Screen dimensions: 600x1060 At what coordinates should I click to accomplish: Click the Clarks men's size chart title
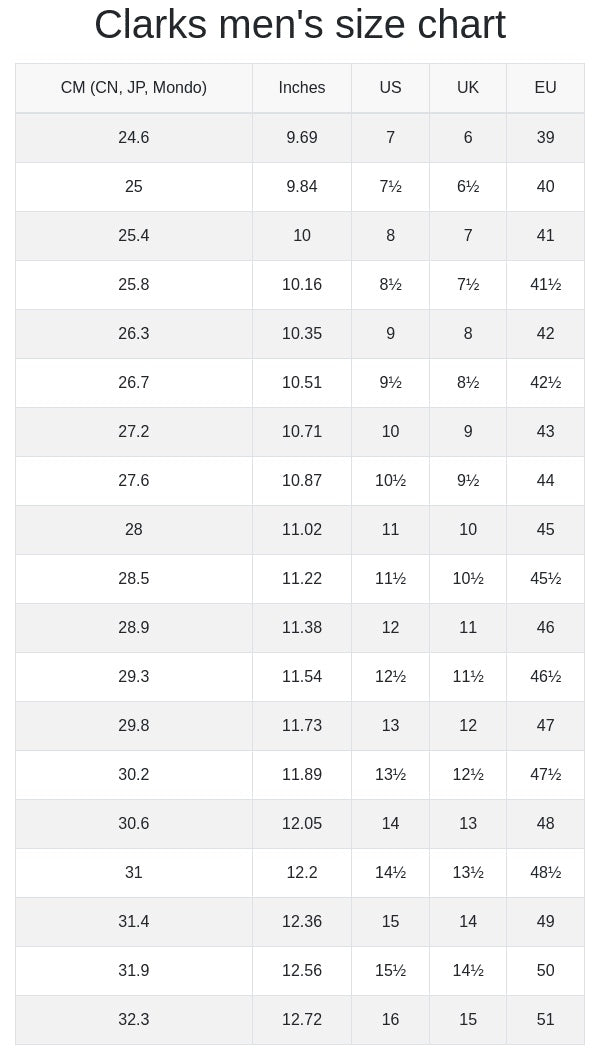click(300, 25)
